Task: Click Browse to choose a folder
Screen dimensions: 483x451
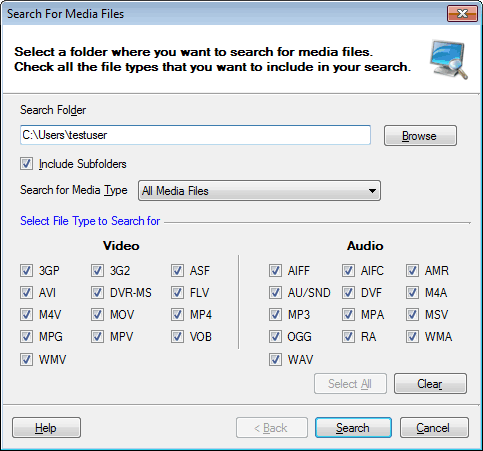Action: [x=420, y=136]
